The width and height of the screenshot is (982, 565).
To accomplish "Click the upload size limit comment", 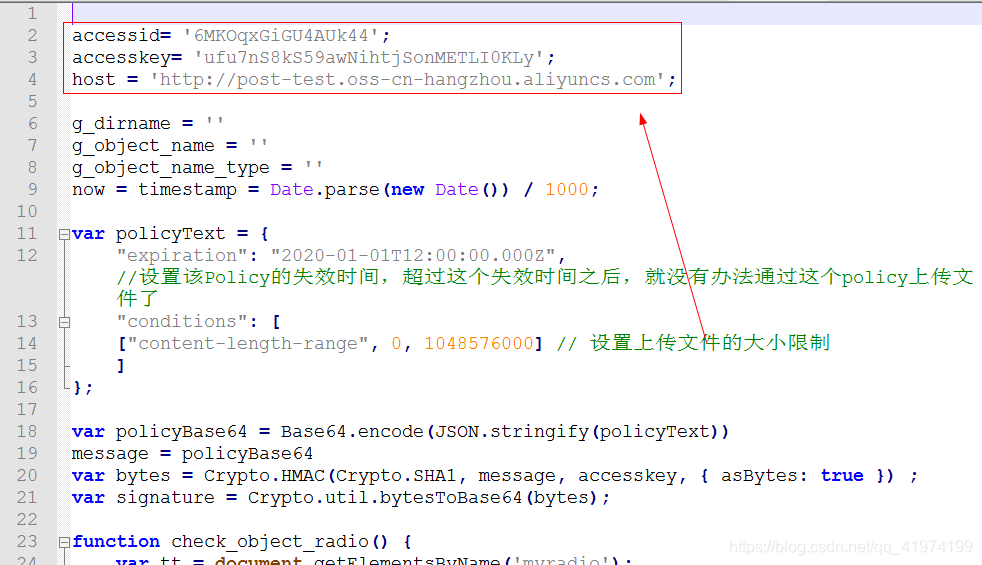I will 693,343.
